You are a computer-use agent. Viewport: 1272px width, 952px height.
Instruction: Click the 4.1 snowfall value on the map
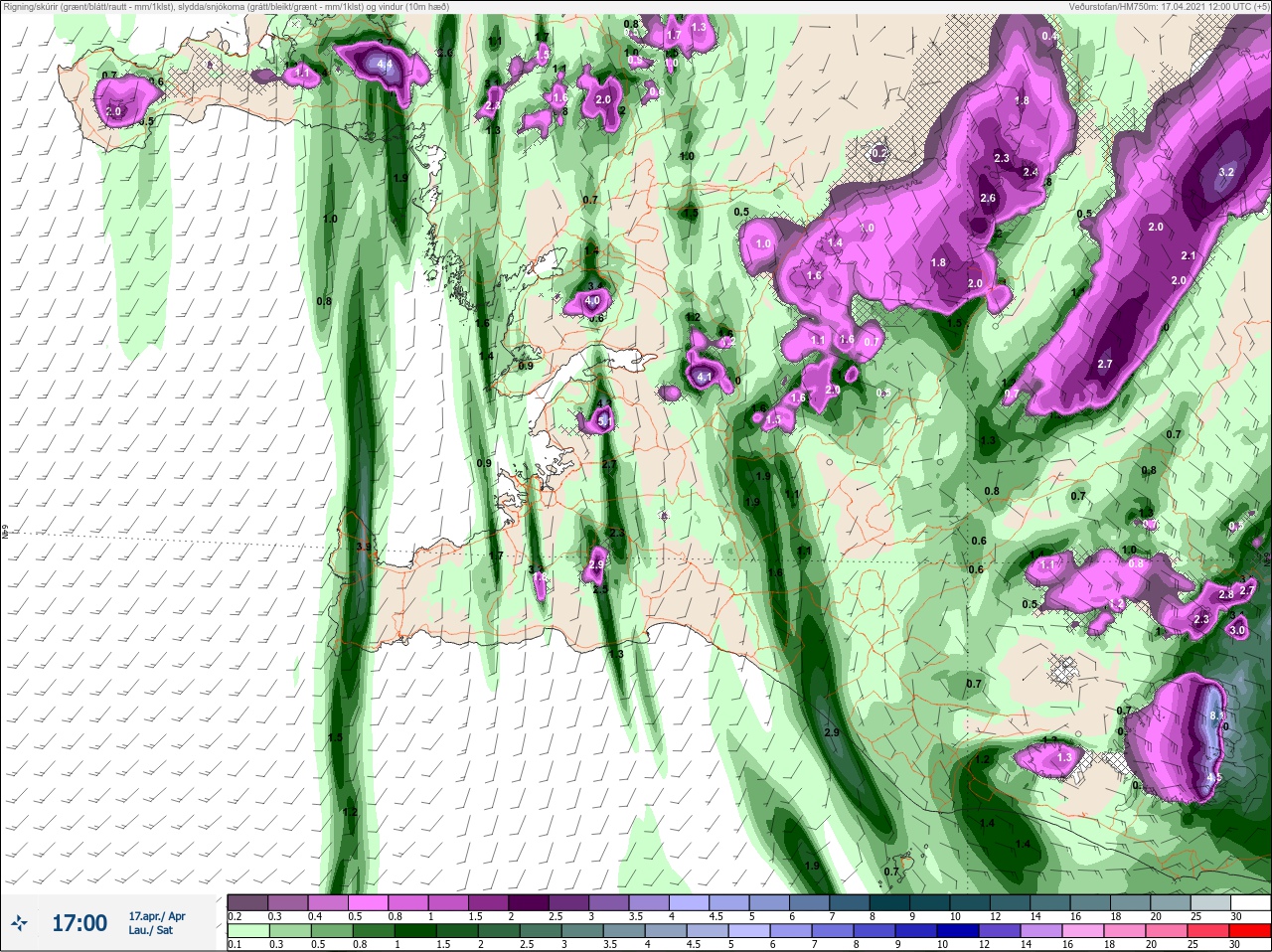705,378
